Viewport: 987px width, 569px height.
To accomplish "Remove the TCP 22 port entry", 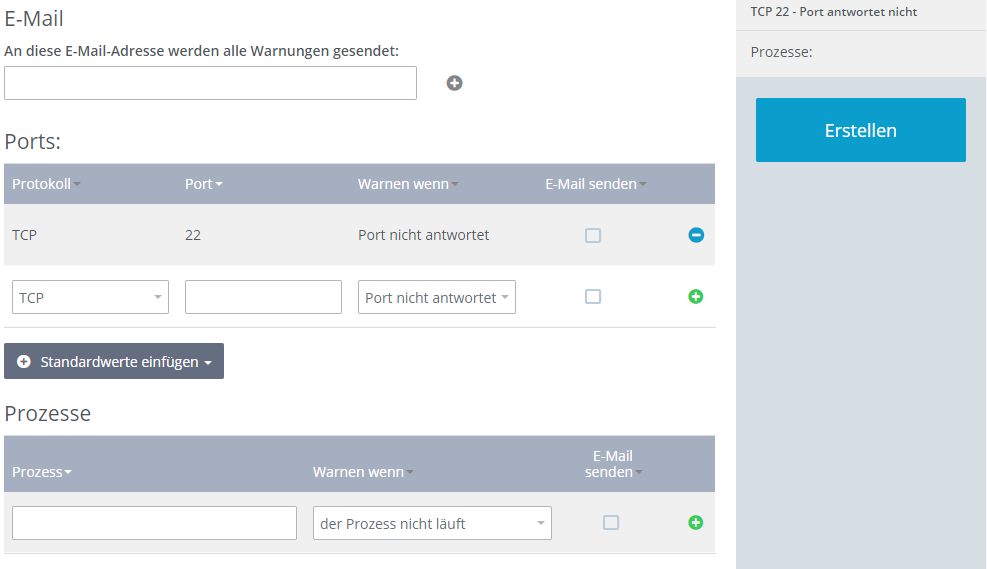I will click(x=696, y=235).
